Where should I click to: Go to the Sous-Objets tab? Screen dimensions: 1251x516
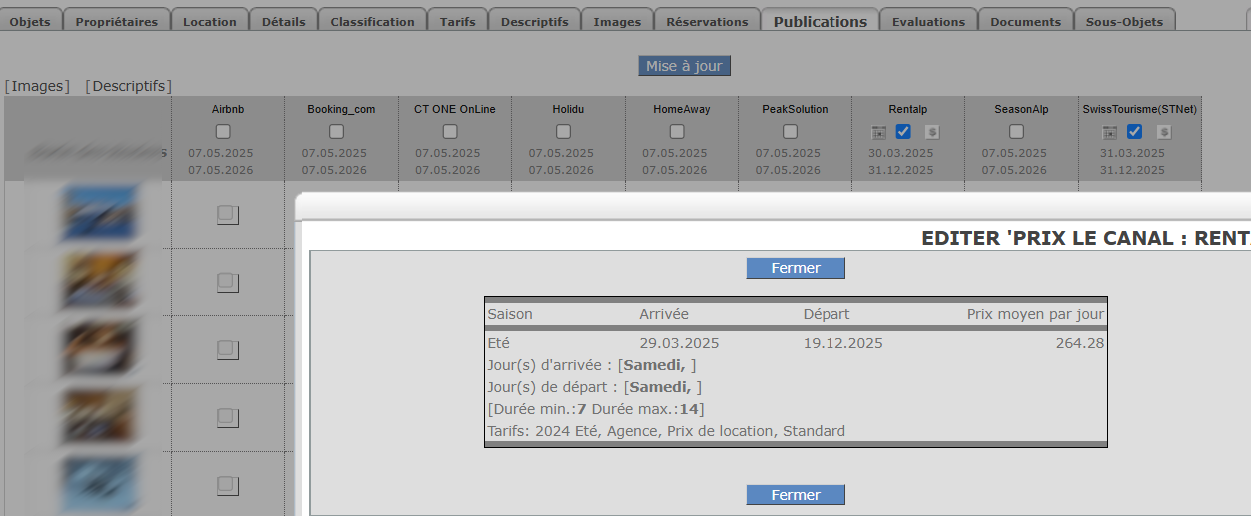(1124, 21)
